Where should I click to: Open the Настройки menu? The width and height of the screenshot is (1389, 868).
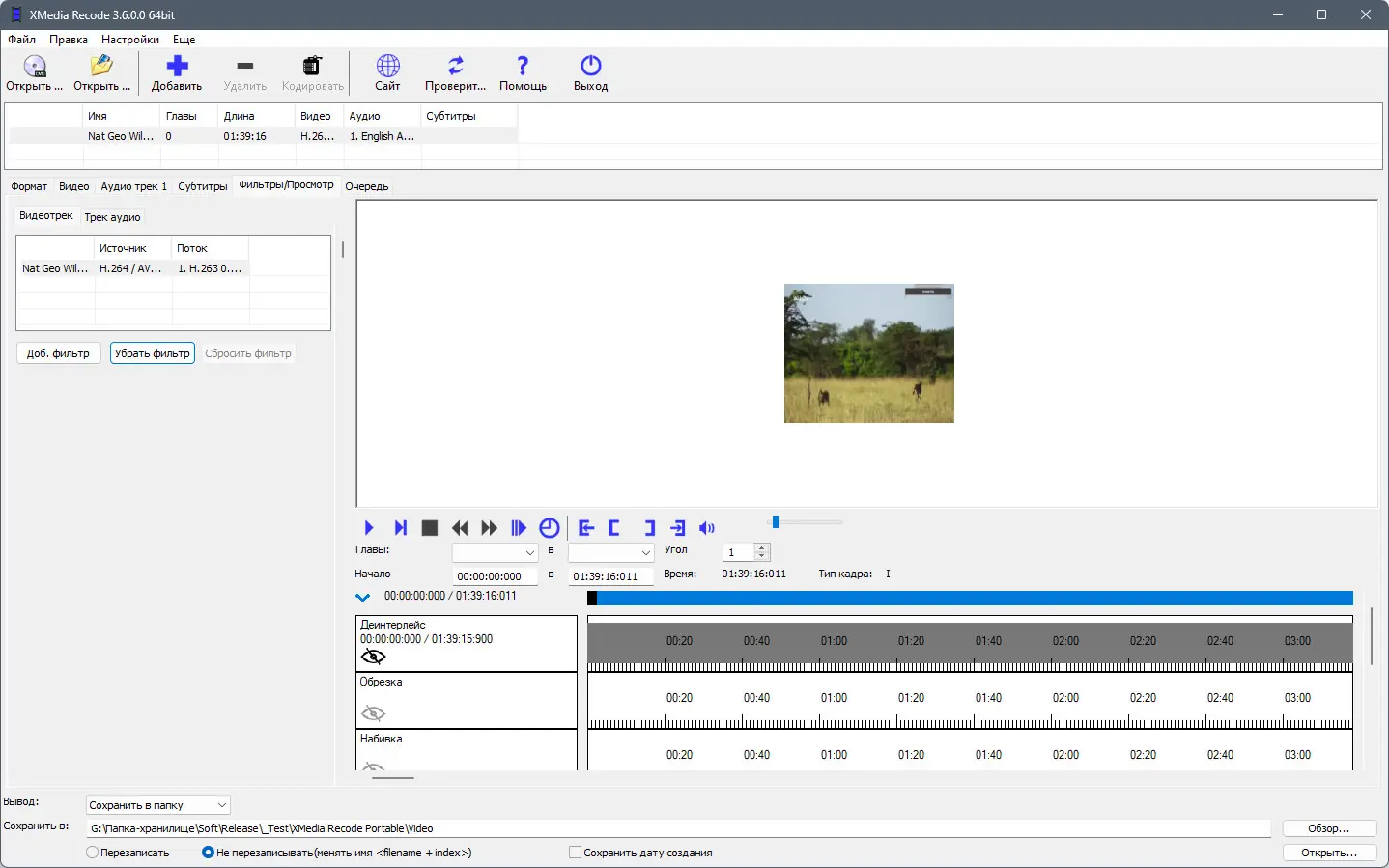130,40
